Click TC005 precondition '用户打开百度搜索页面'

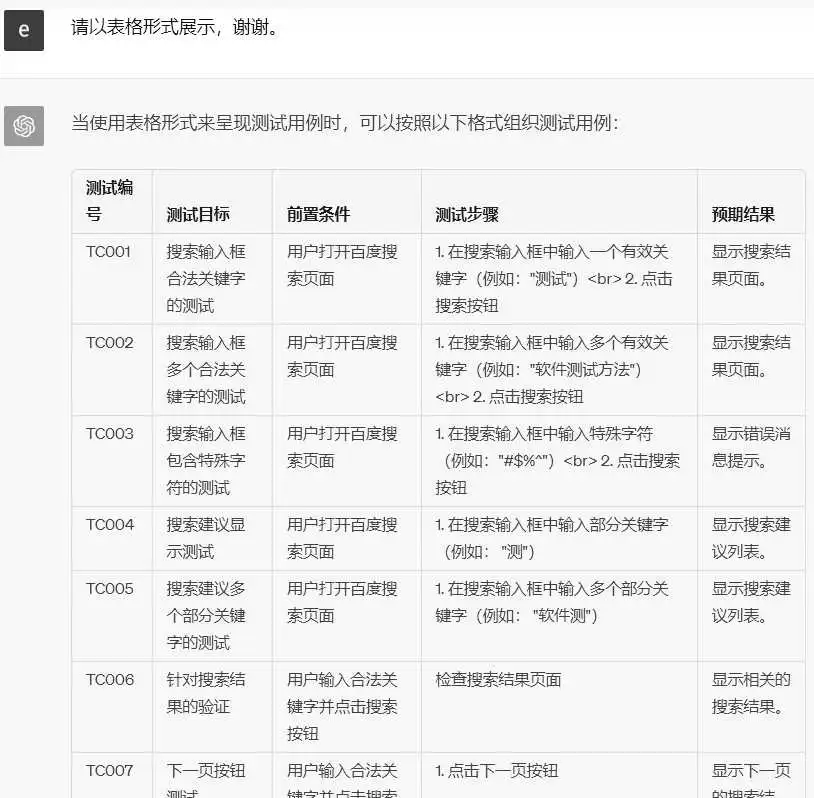click(342, 602)
